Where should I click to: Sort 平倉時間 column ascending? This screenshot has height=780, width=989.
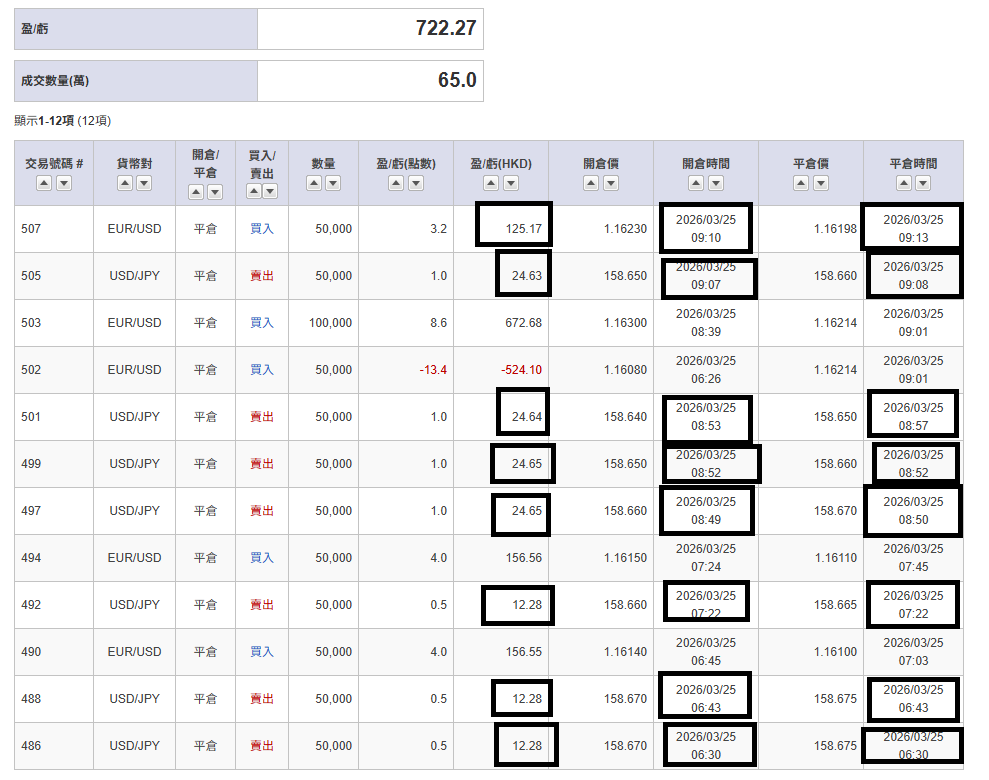pyautogui.click(x=904, y=183)
